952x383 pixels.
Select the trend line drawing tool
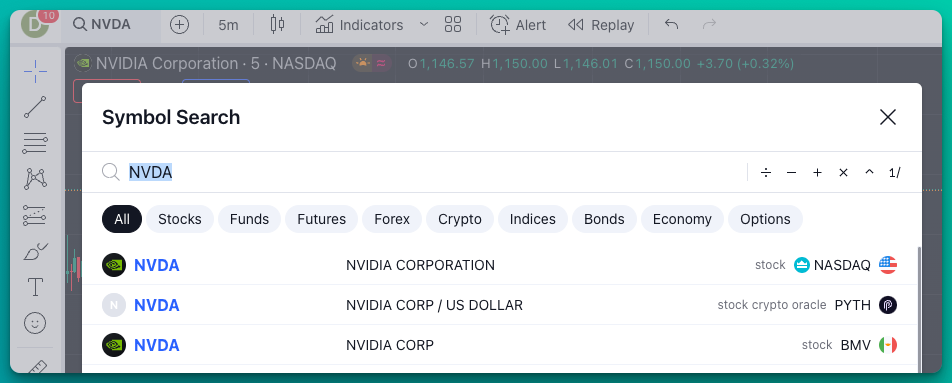tap(35, 107)
